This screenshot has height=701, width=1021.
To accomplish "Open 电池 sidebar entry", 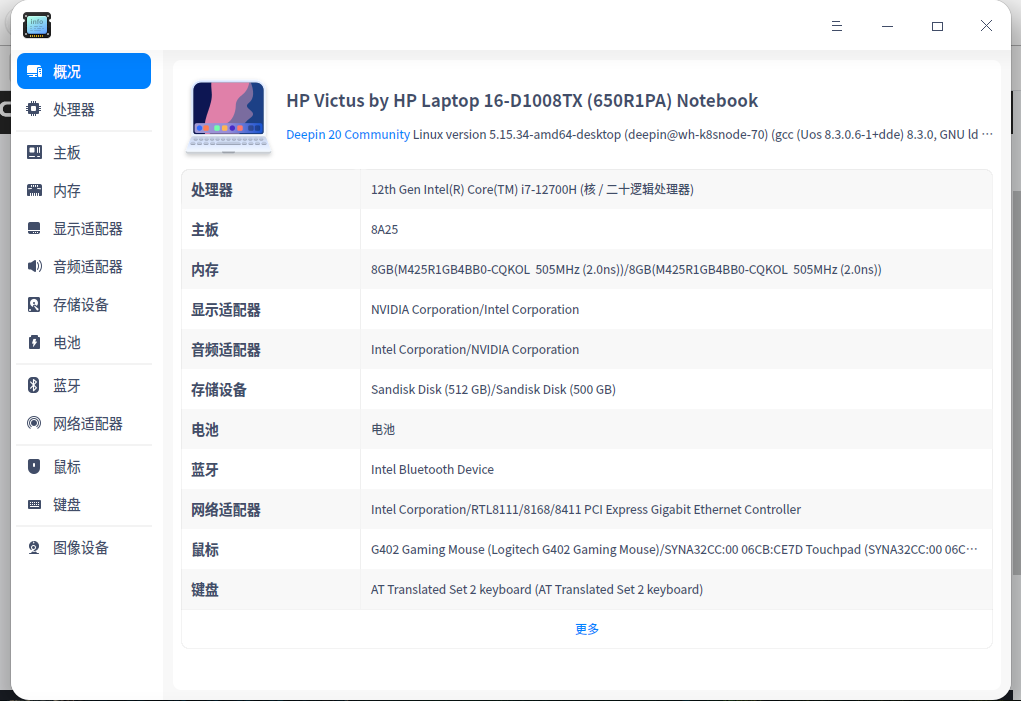I will [84, 343].
